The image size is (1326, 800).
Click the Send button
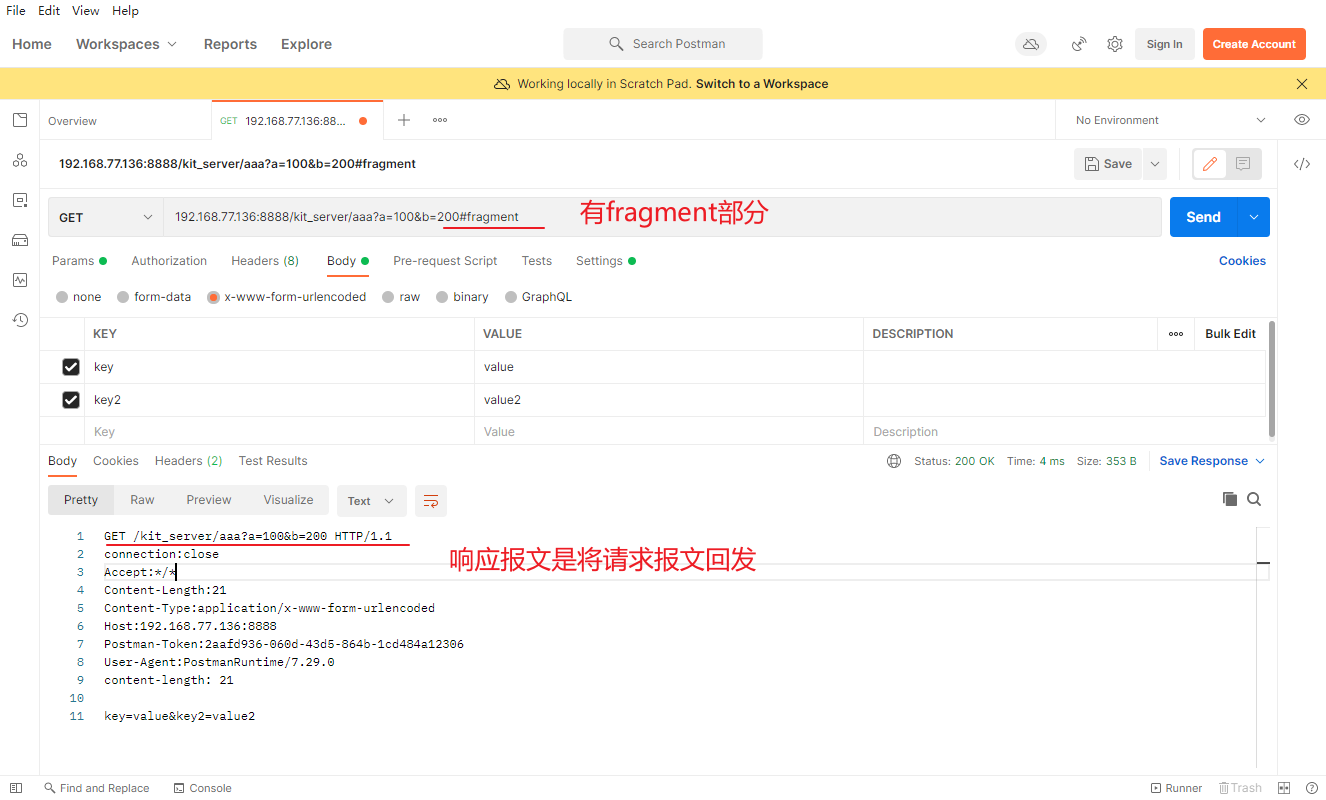click(1203, 217)
